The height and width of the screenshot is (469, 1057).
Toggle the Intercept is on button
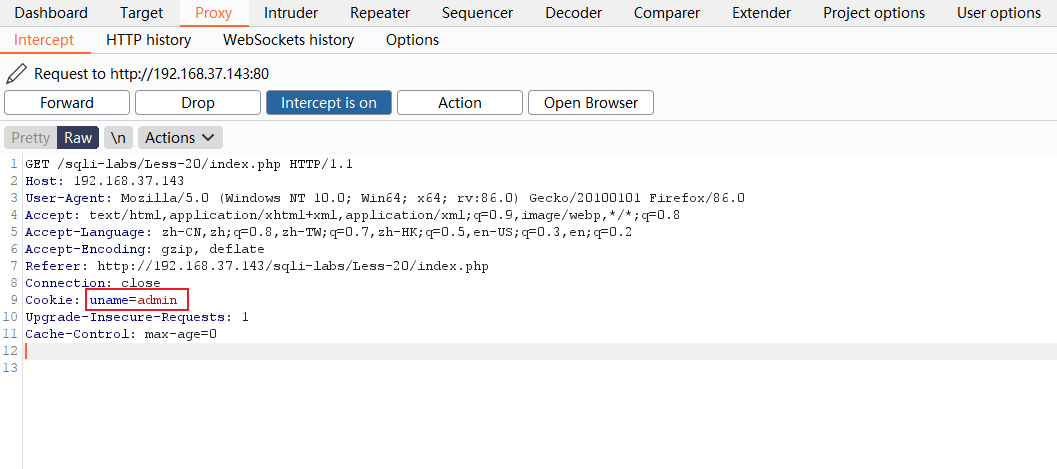329,102
